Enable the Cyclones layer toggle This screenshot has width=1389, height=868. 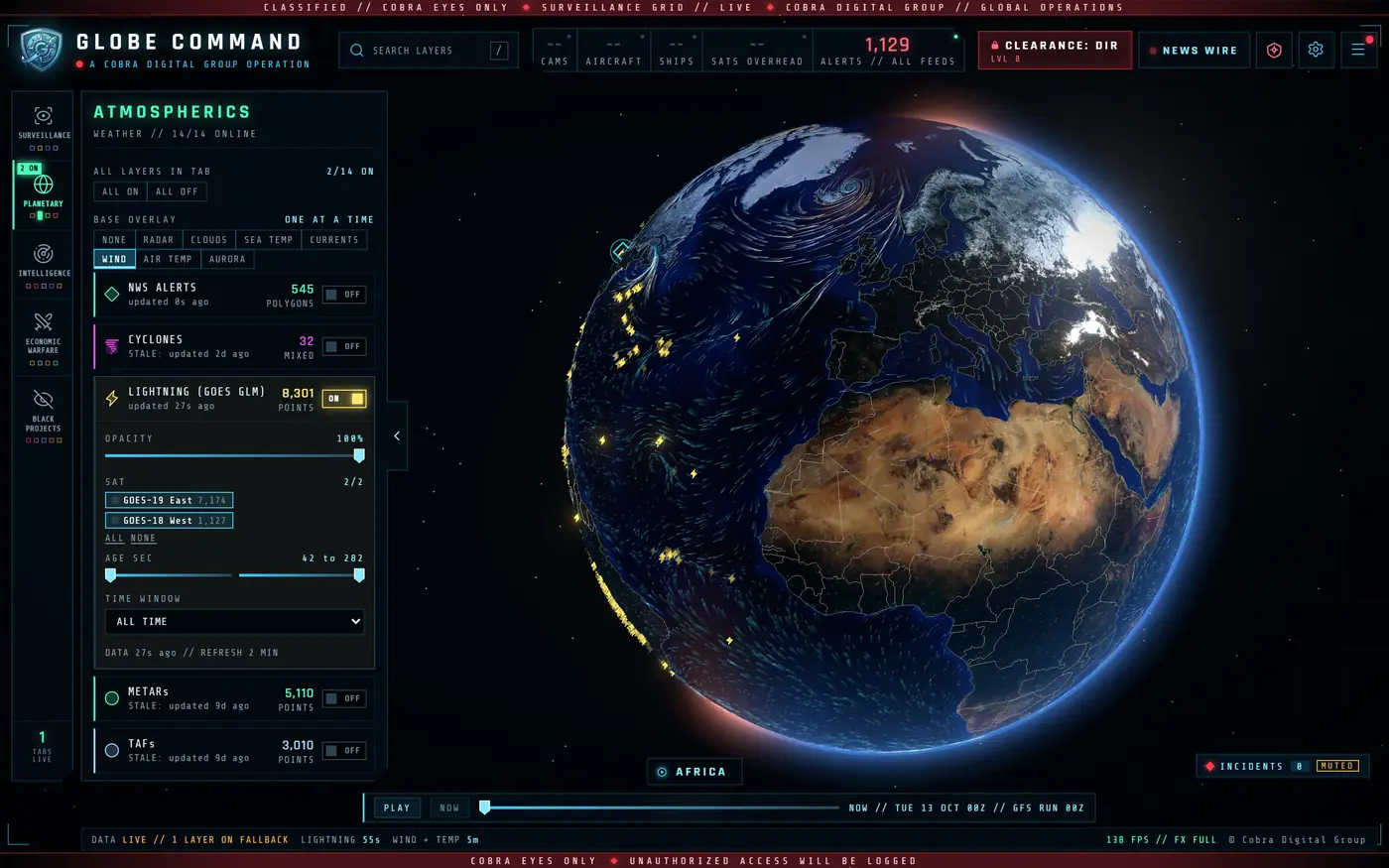coord(344,346)
